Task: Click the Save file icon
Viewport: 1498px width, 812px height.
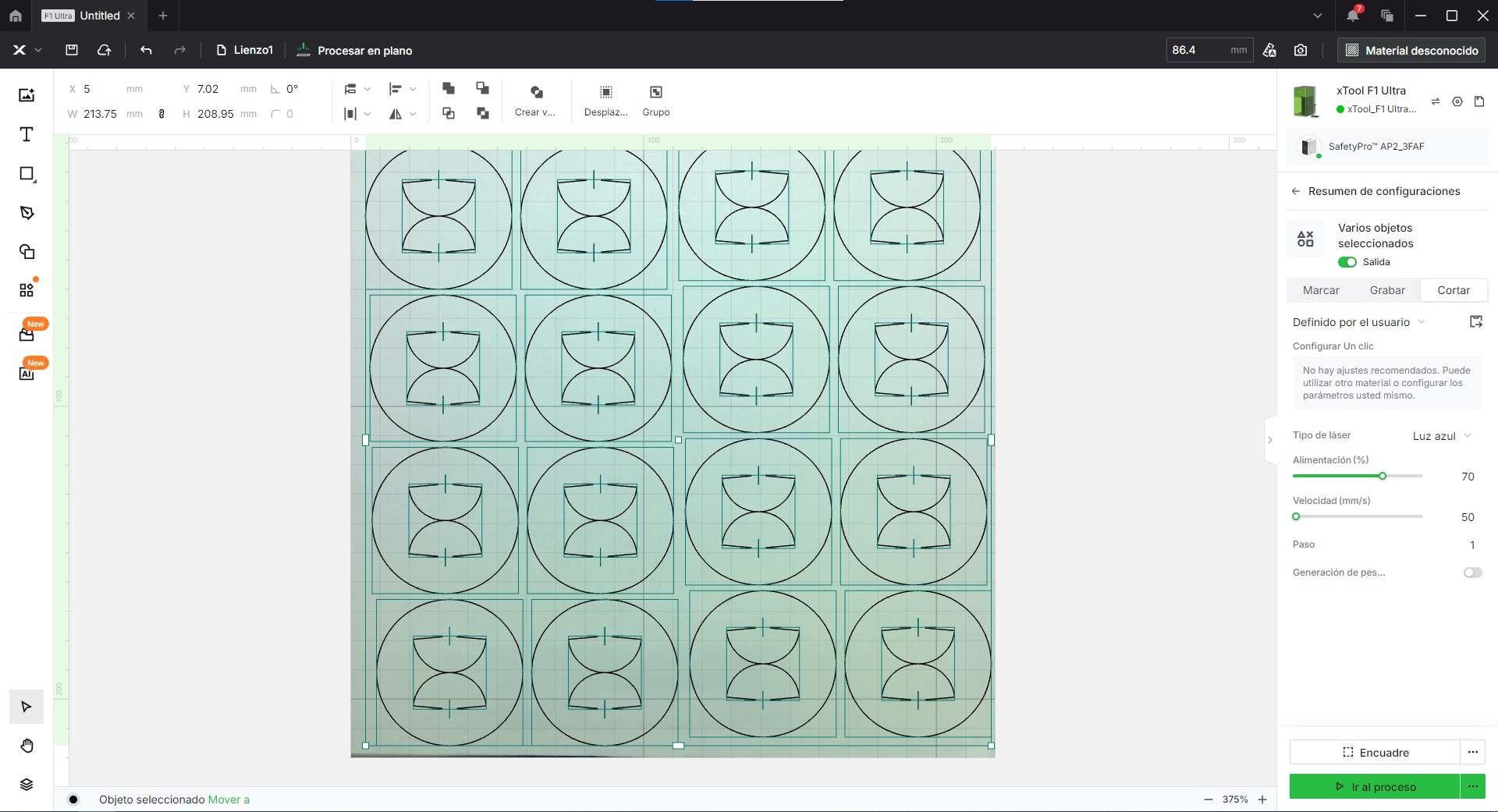Action: [x=72, y=50]
